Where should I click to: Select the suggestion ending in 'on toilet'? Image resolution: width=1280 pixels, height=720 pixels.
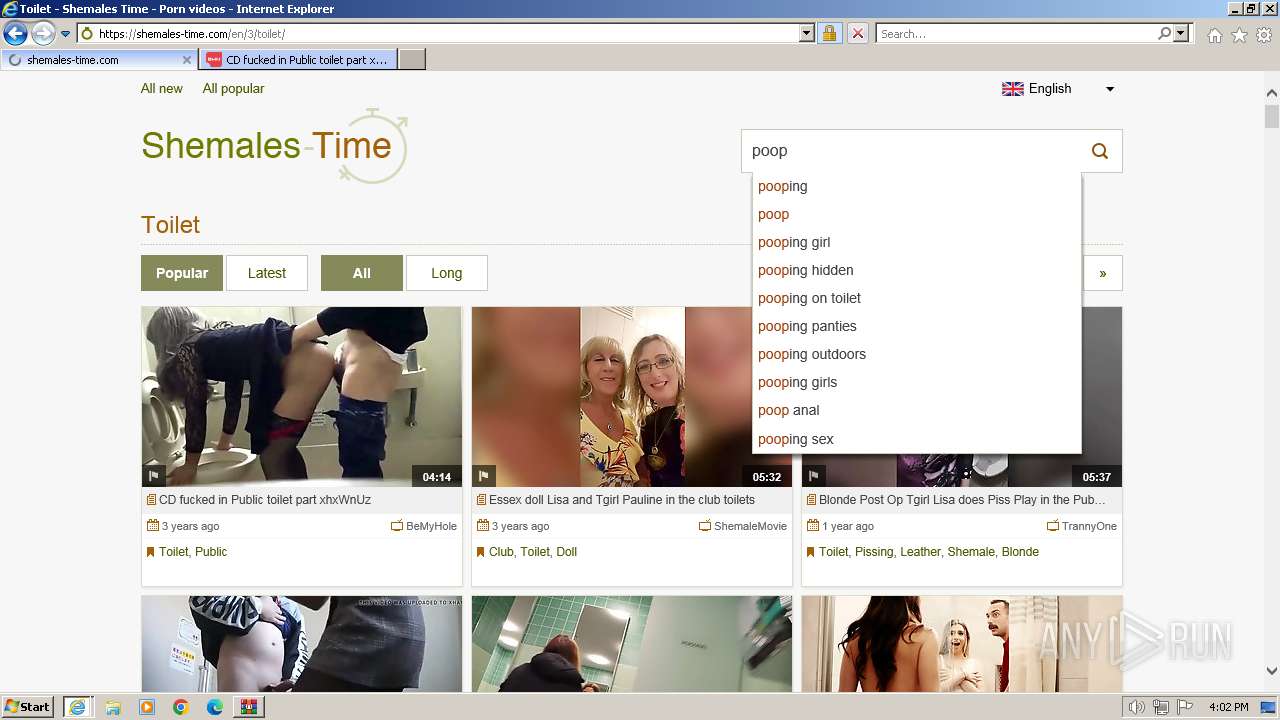point(916,298)
